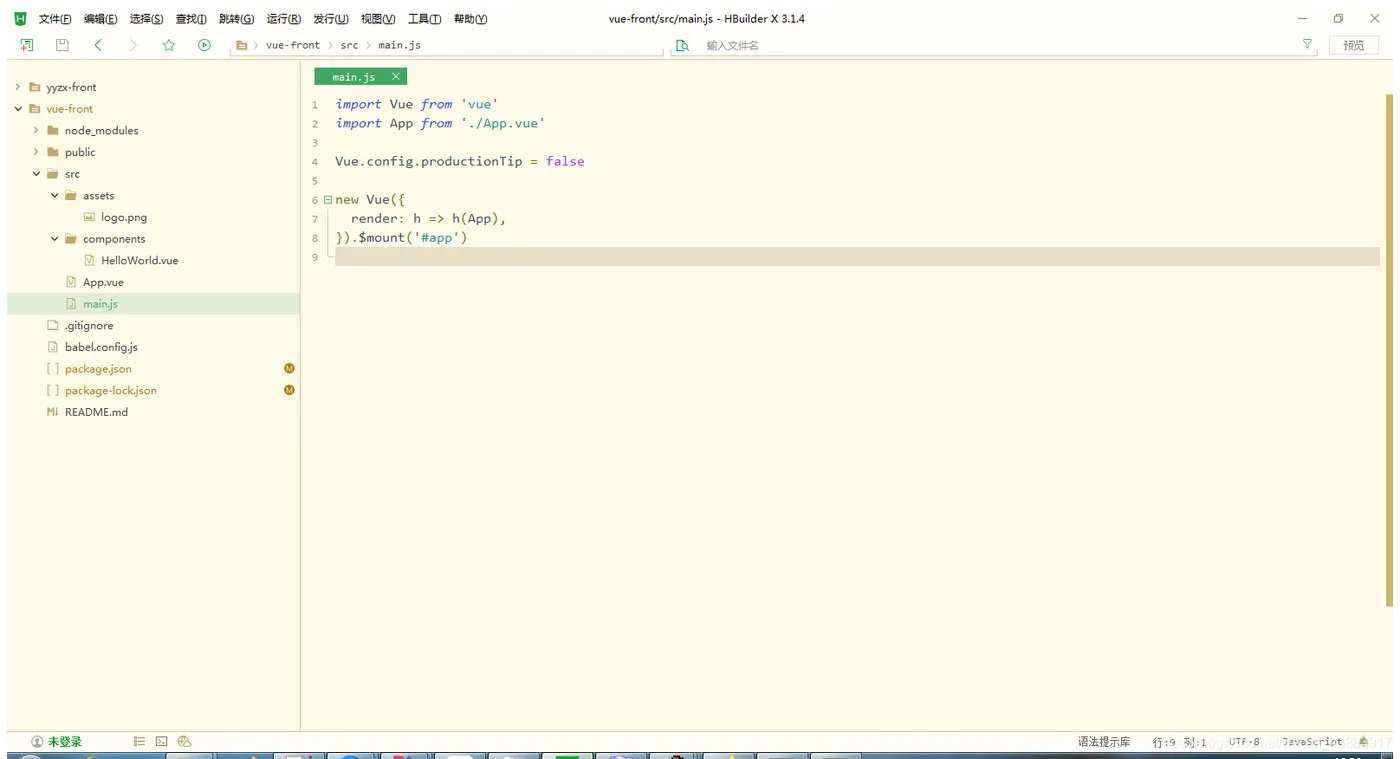Open HelloWorld.vue in file tree
This screenshot has height=759, width=1400.
[139, 260]
